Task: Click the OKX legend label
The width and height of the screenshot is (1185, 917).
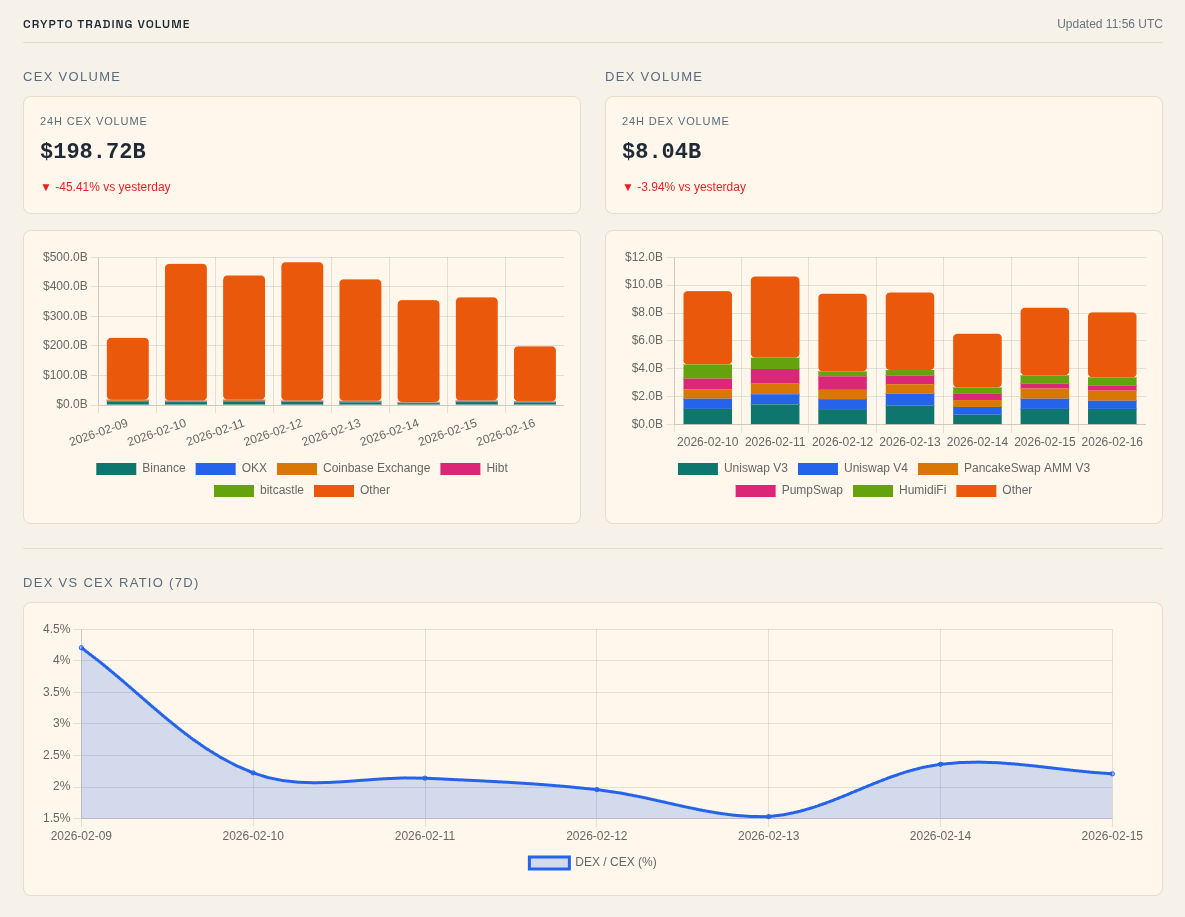Action: [x=254, y=468]
